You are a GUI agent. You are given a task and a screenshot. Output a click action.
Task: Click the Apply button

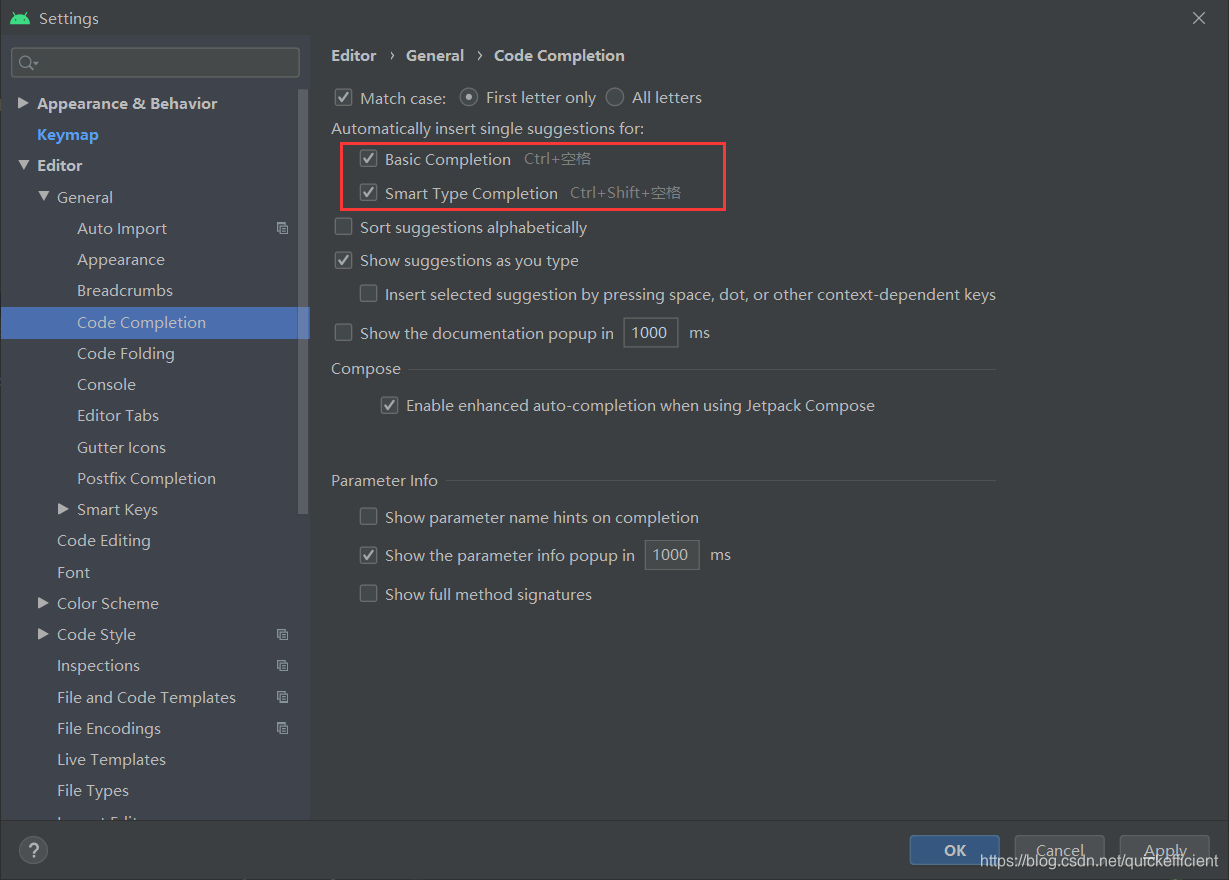pyautogui.click(x=1164, y=850)
